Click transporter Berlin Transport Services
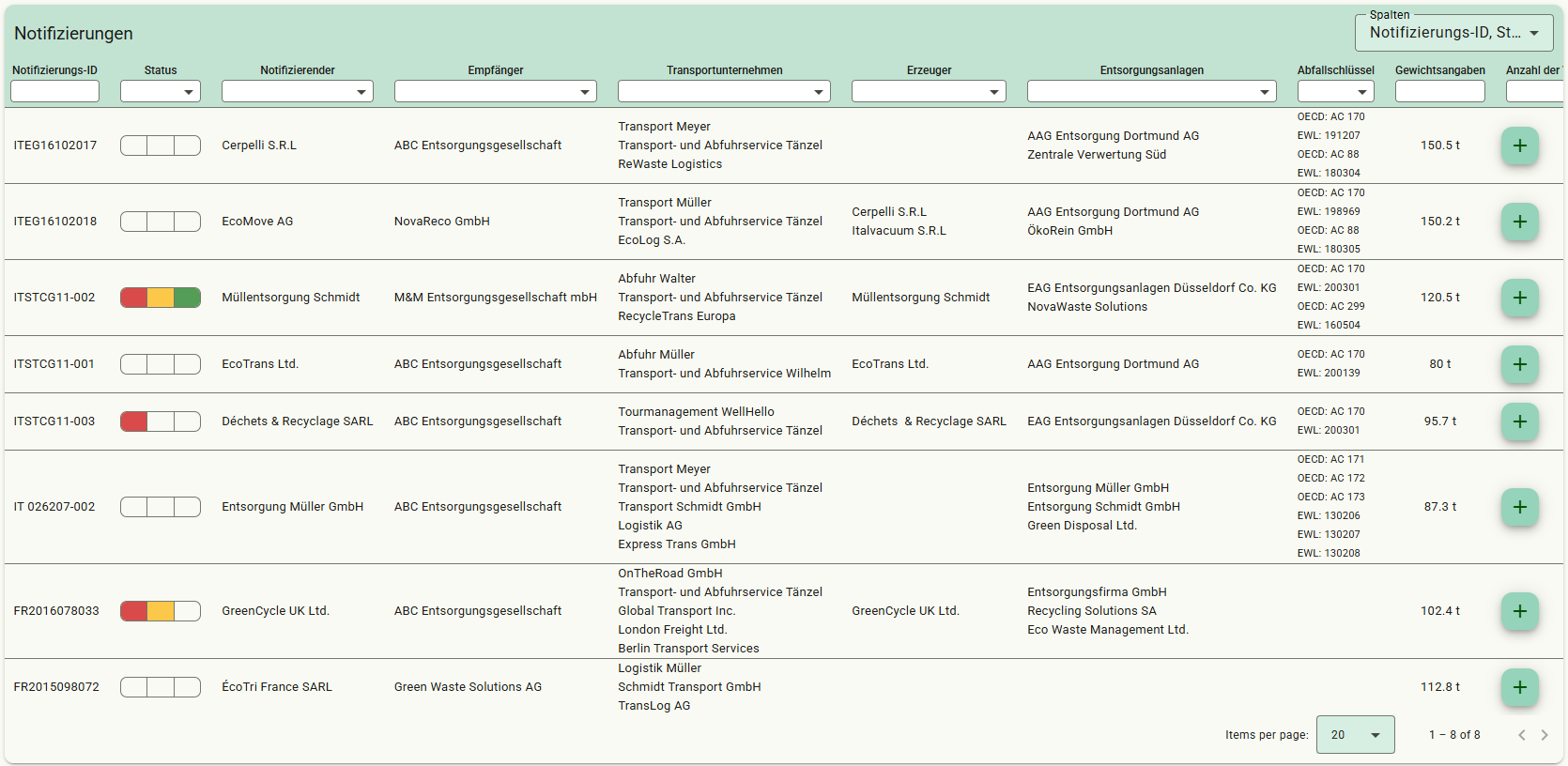The width and height of the screenshot is (1568, 766). click(688, 649)
